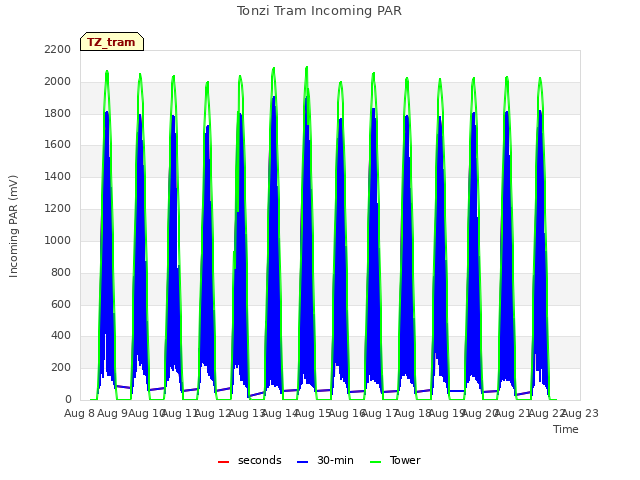Click the 2000 y-axis tick label

click(x=58, y=81)
